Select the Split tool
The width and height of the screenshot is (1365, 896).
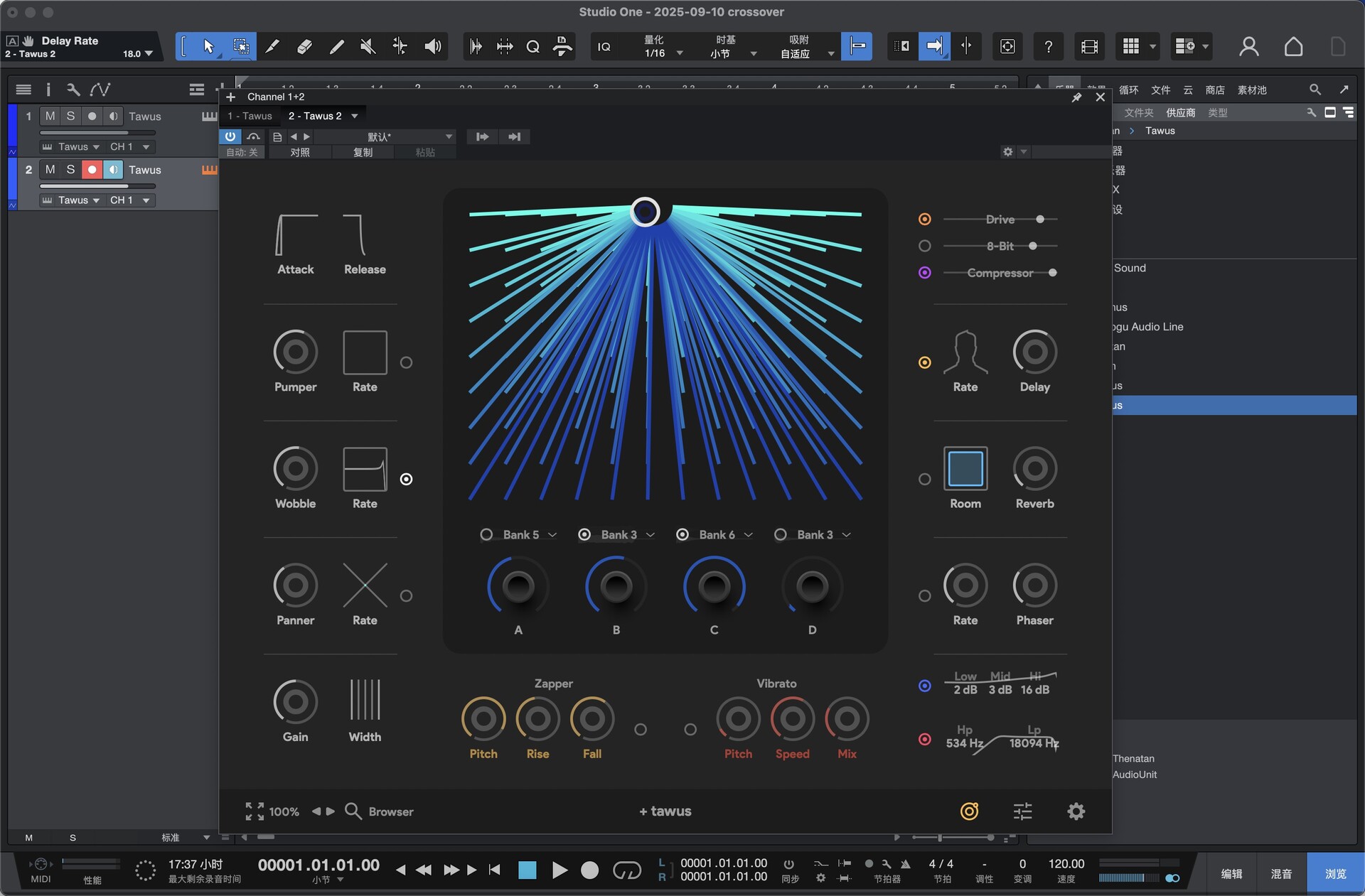click(x=272, y=47)
